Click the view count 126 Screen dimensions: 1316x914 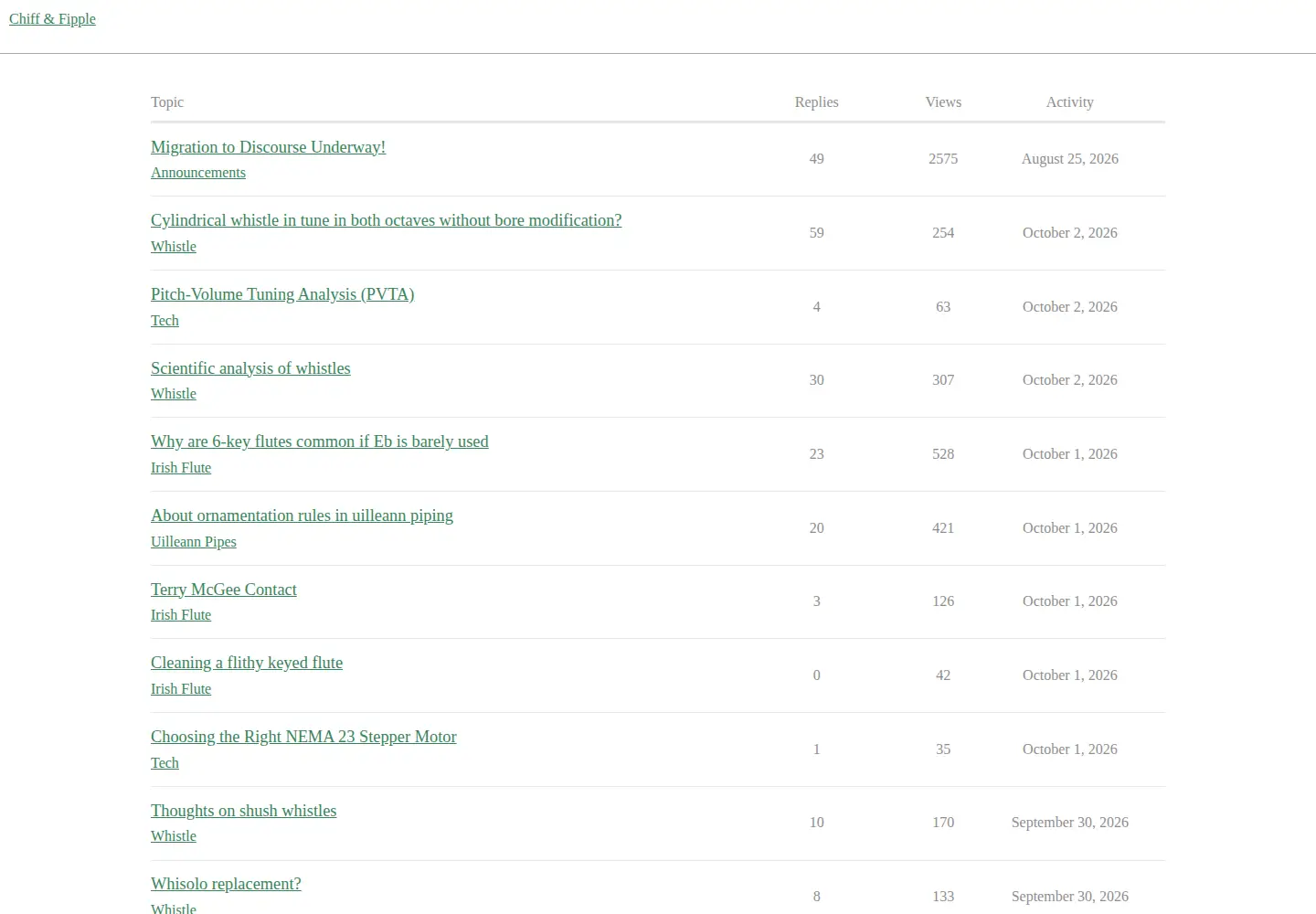pyautogui.click(x=943, y=601)
